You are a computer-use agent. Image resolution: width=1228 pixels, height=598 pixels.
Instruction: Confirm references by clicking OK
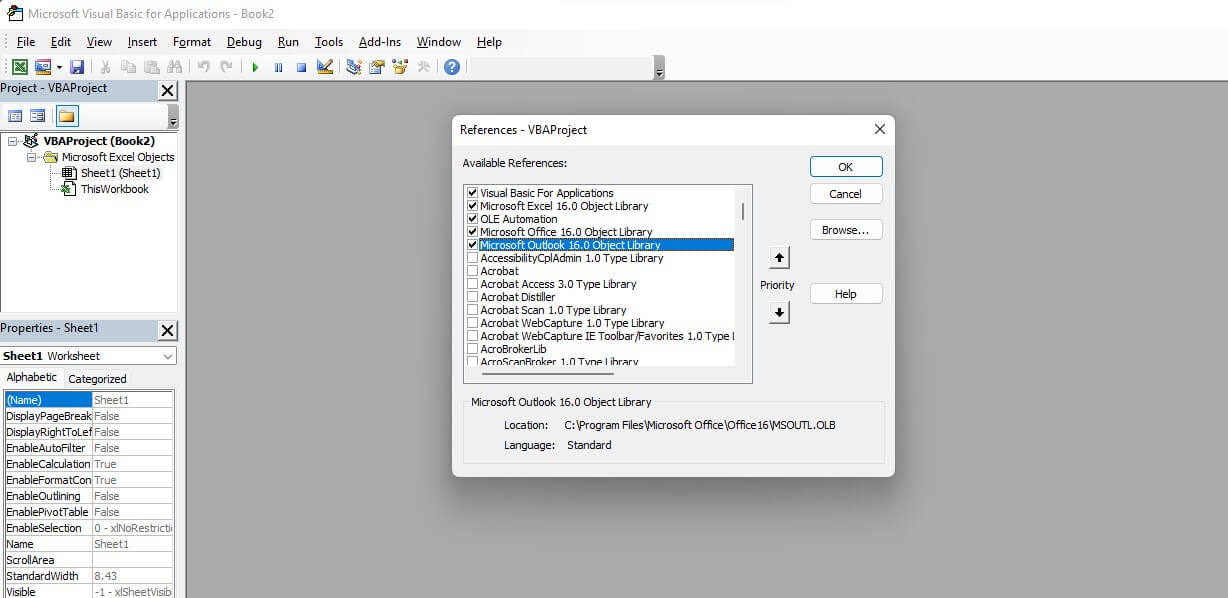(845, 166)
